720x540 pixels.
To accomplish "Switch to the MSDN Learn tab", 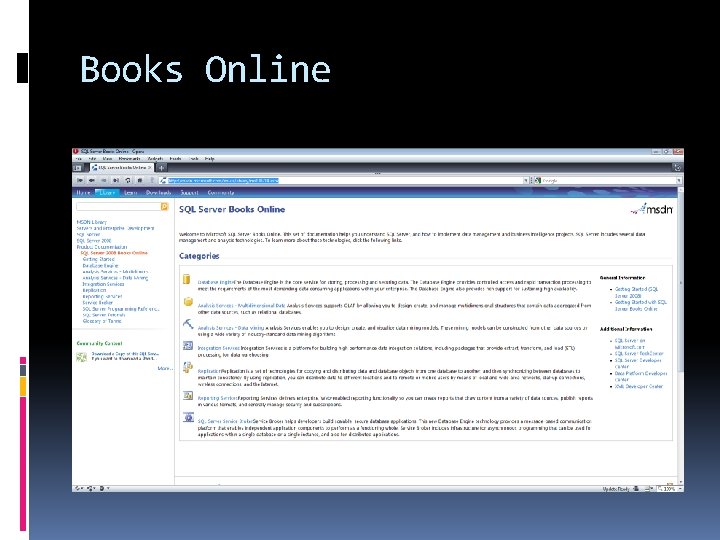I will pos(130,192).
